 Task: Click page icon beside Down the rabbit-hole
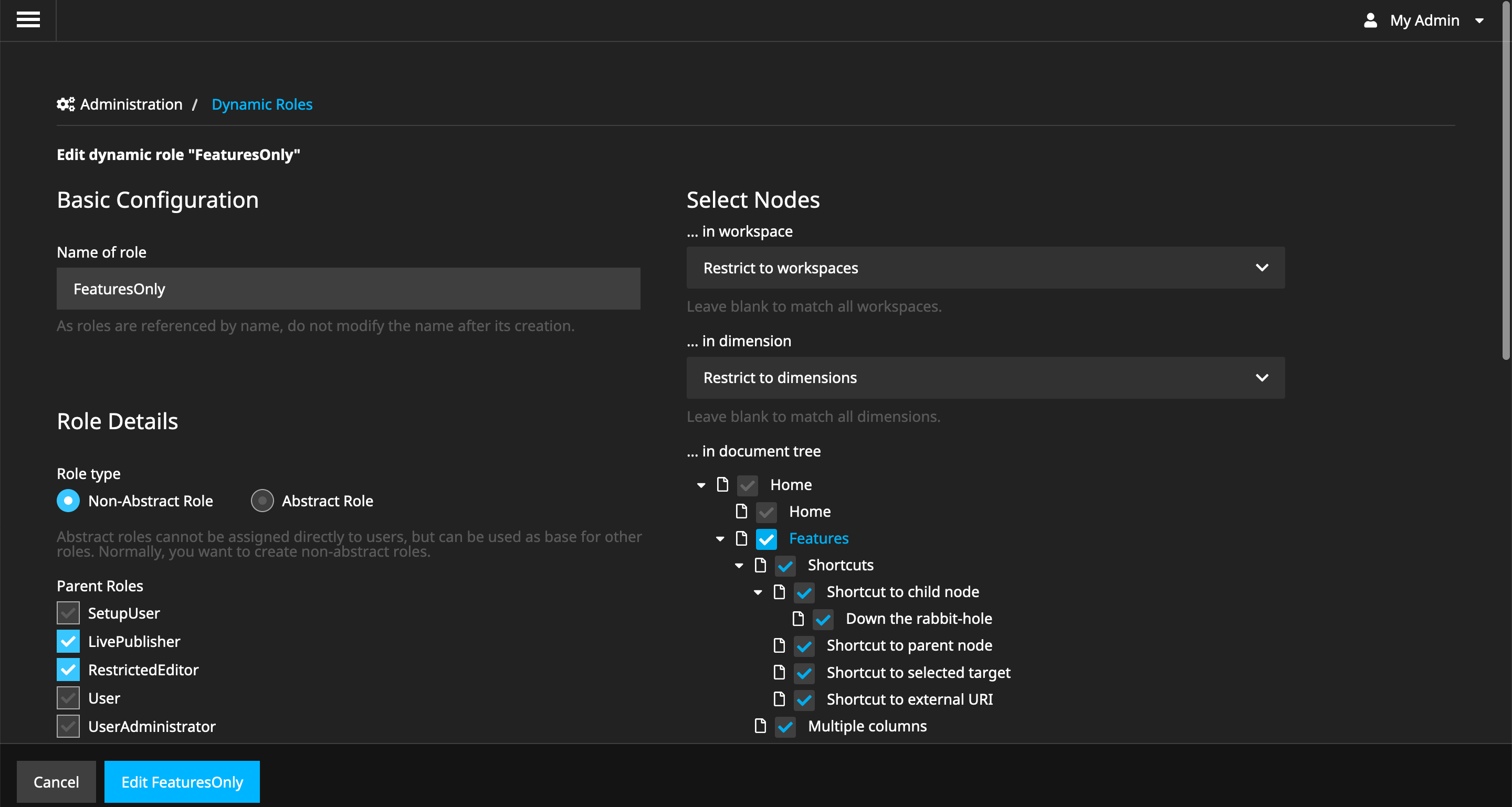(797, 618)
